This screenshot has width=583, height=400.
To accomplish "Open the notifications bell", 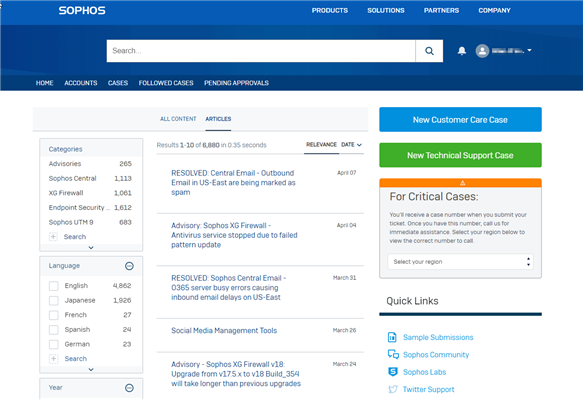I will pos(461,51).
